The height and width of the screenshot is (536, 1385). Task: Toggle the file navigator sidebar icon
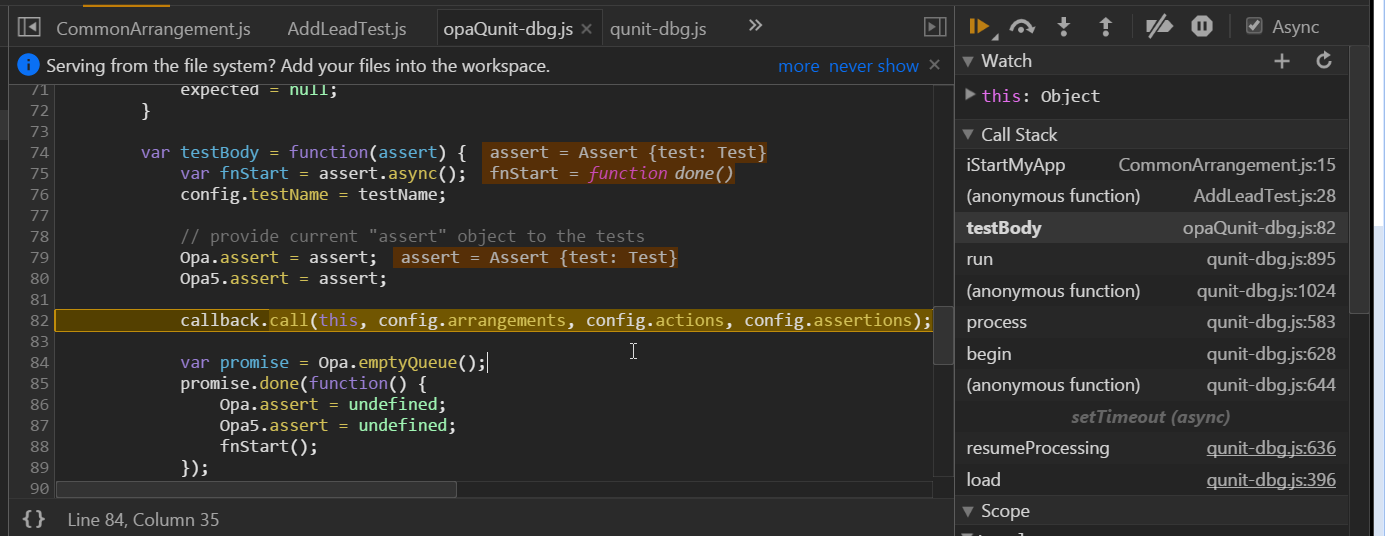[x=29, y=28]
